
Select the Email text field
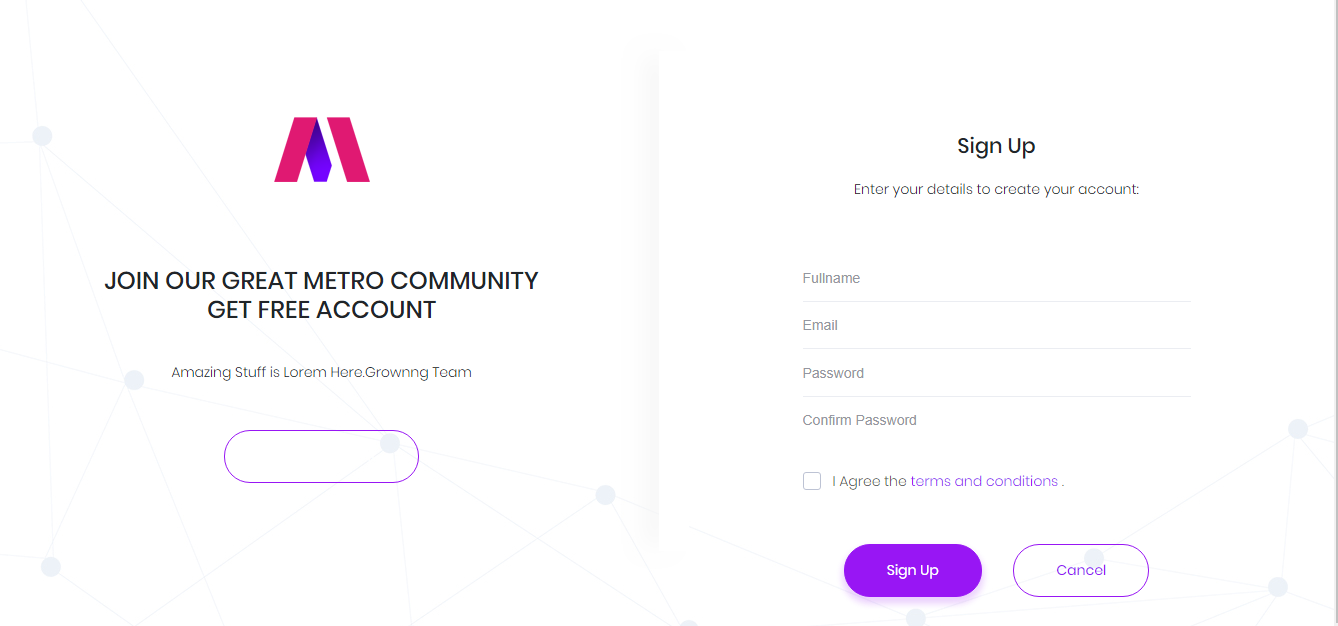pyautogui.click(x=997, y=325)
